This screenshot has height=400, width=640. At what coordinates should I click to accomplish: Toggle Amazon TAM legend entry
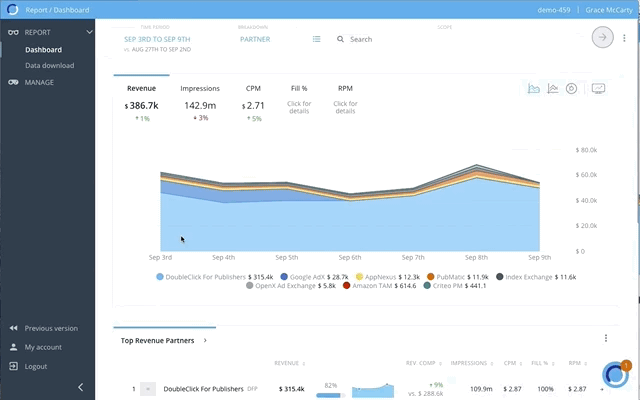pyautogui.click(x=379, y=285)
